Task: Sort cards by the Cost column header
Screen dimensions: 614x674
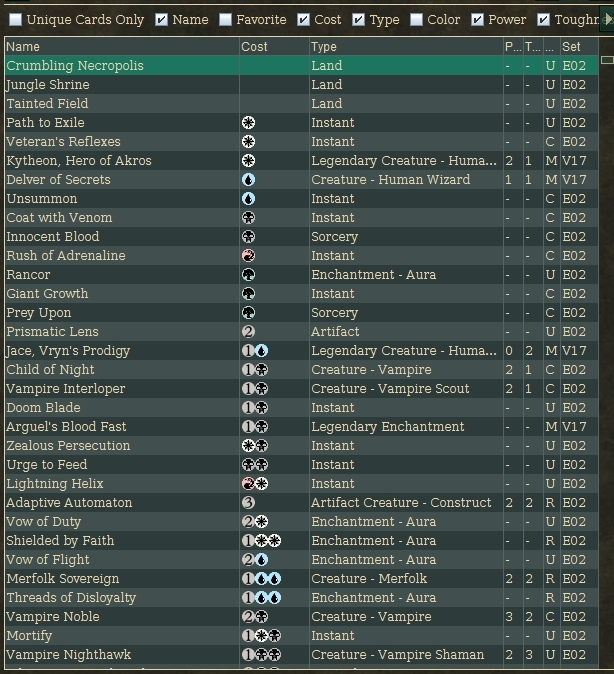Action: click(x=270, y=46)
